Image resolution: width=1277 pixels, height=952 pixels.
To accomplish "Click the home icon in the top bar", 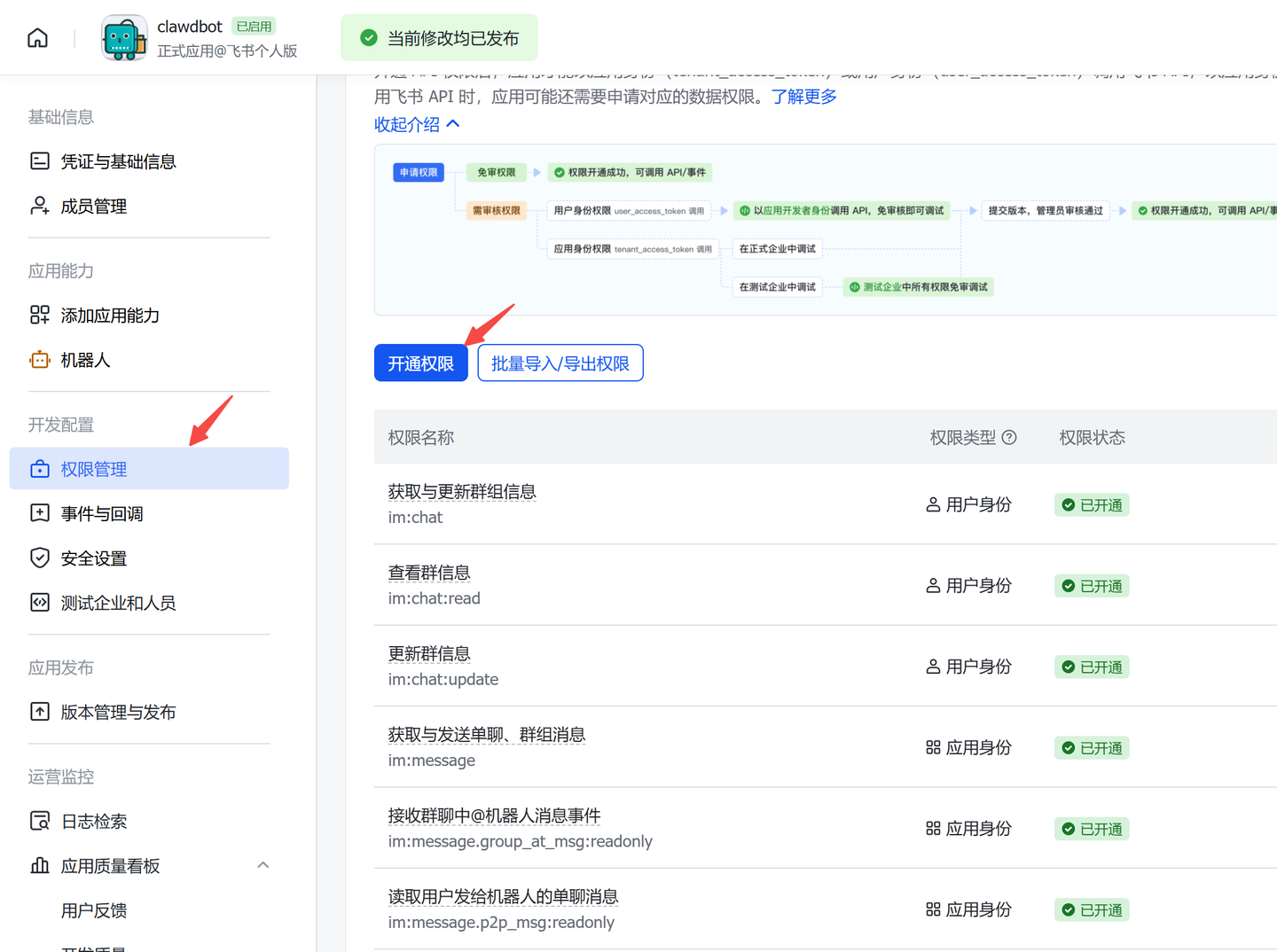I will [37, 37].
